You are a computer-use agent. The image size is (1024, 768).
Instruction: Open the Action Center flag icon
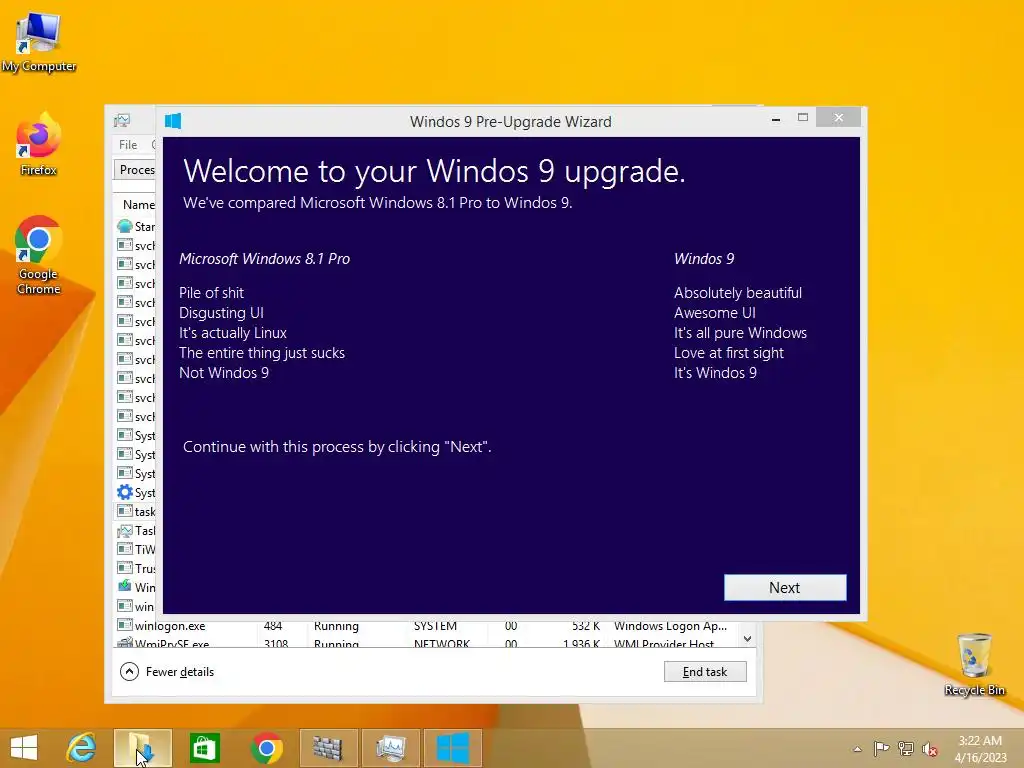(882, 748)
